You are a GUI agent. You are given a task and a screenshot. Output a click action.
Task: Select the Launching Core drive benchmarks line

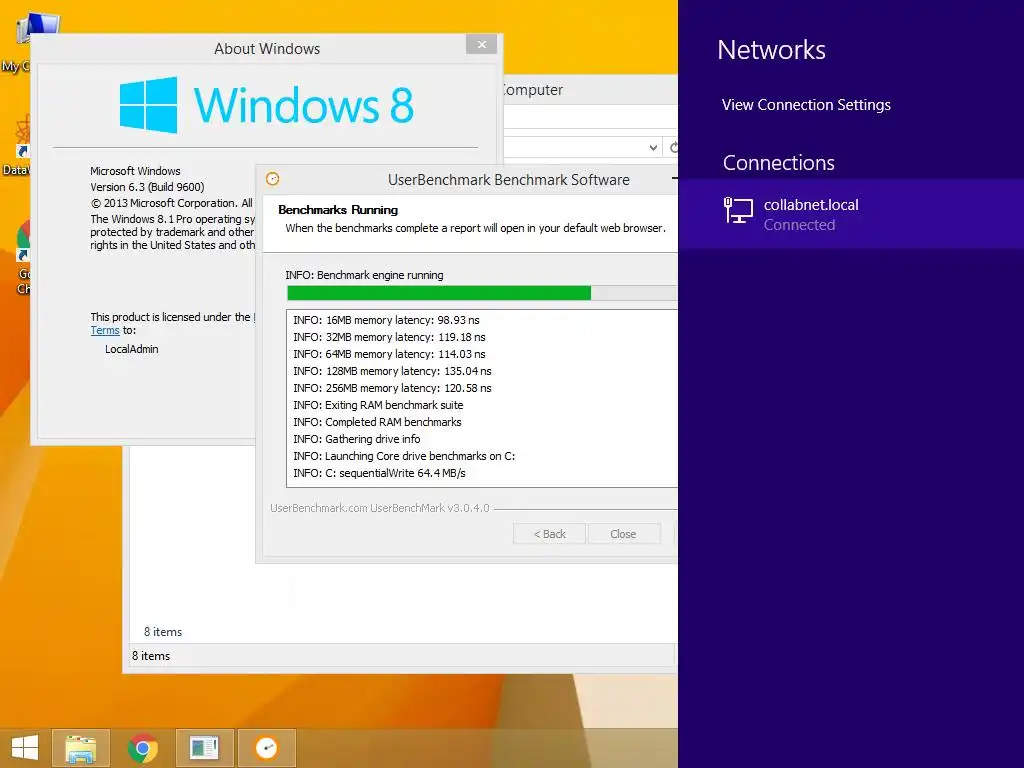pos(404,456)
